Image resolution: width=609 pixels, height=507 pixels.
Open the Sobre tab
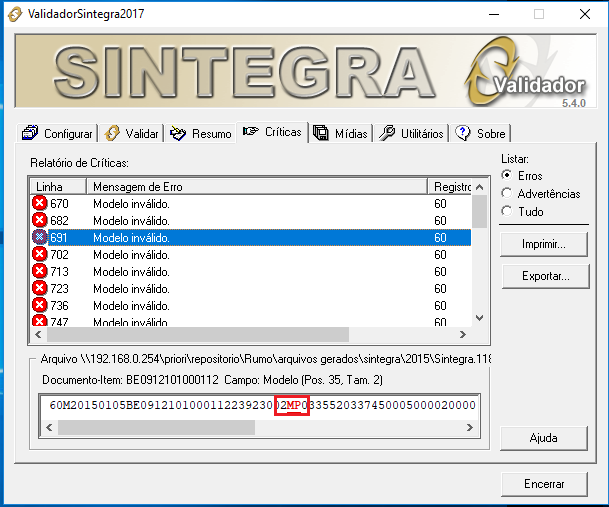coord(480,134)
